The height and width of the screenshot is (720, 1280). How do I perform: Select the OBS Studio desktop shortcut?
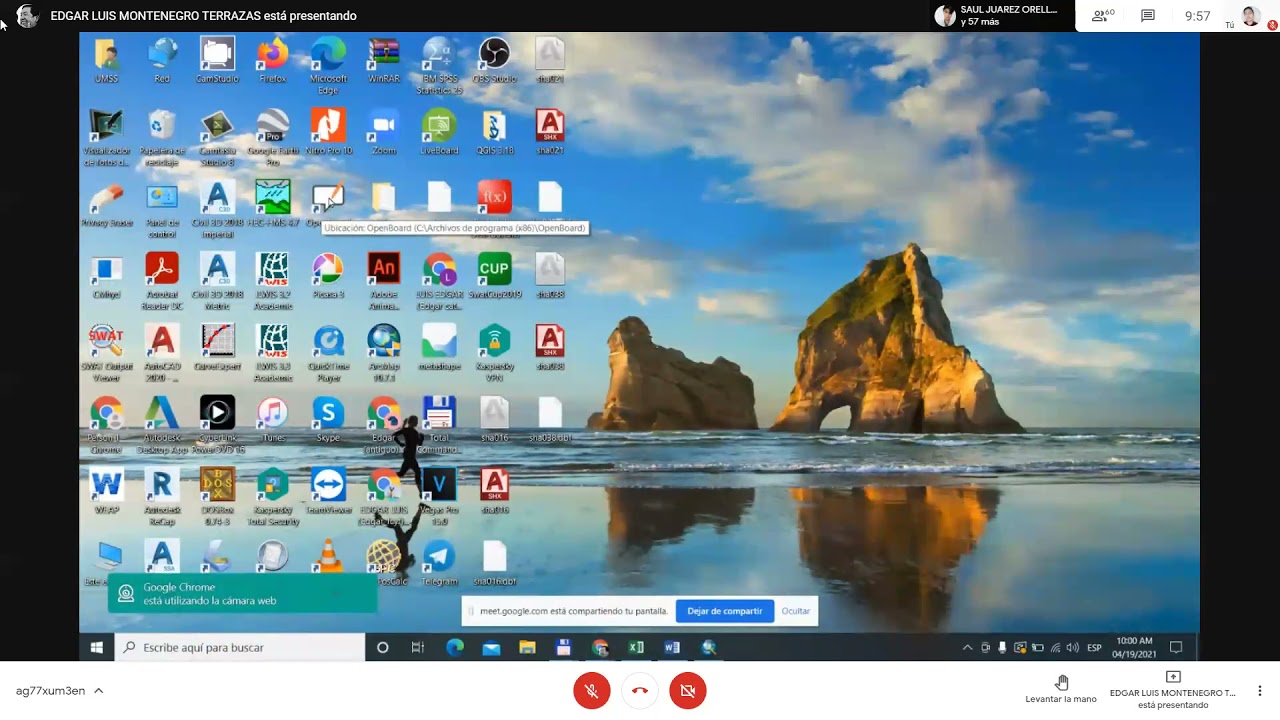point(494,60)
